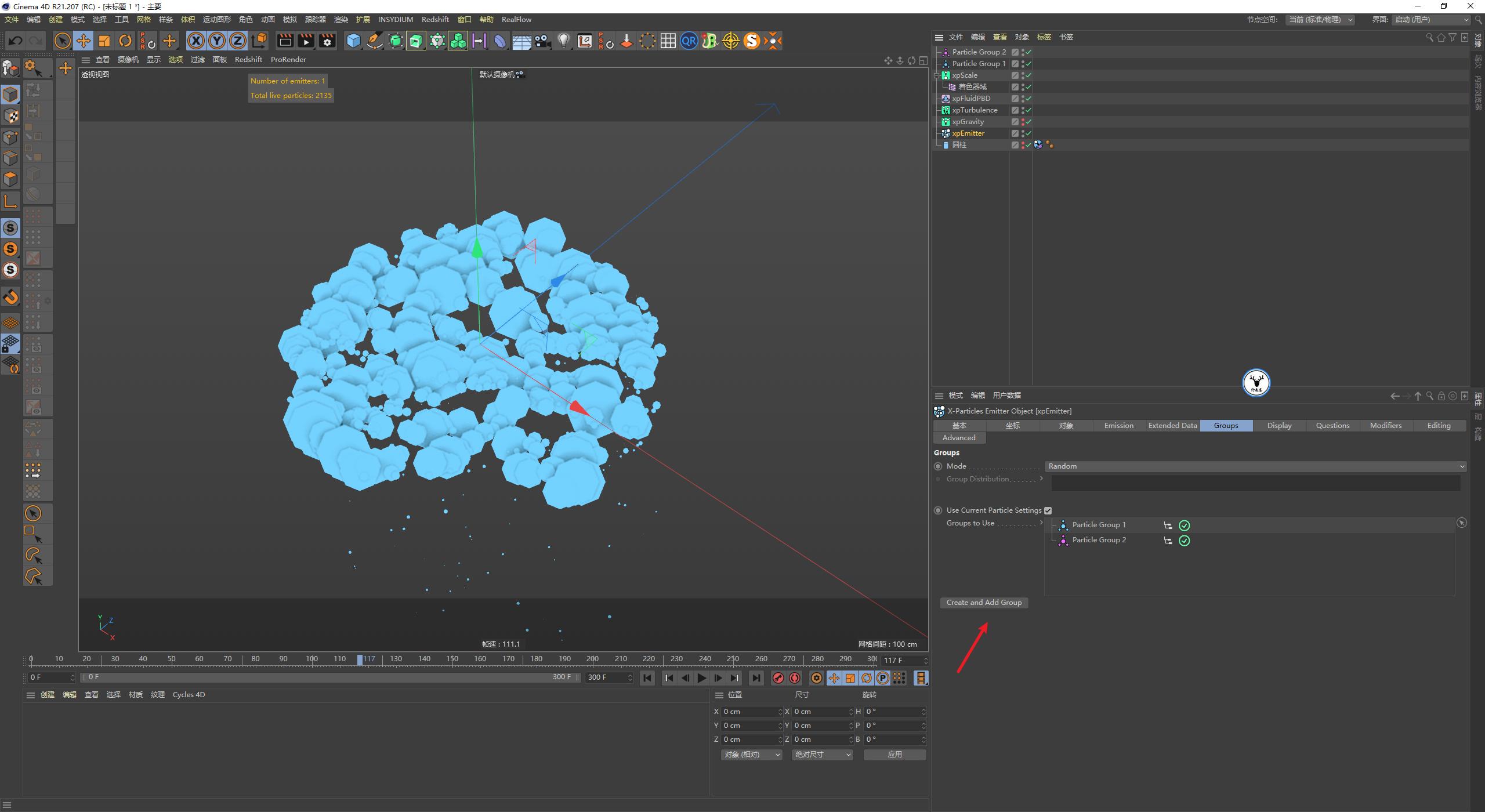Click the Camera icon in the upper toolbar
Image resolution: width=1485 pixels, height=812 pixels.
point(542,41)
